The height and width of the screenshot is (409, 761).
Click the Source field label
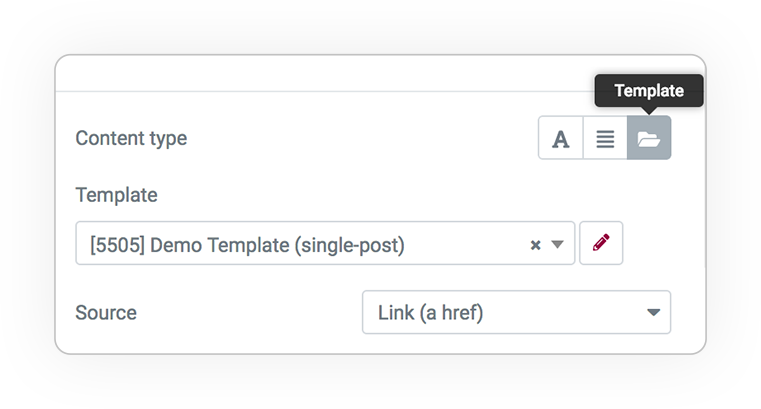pos(106,312)
